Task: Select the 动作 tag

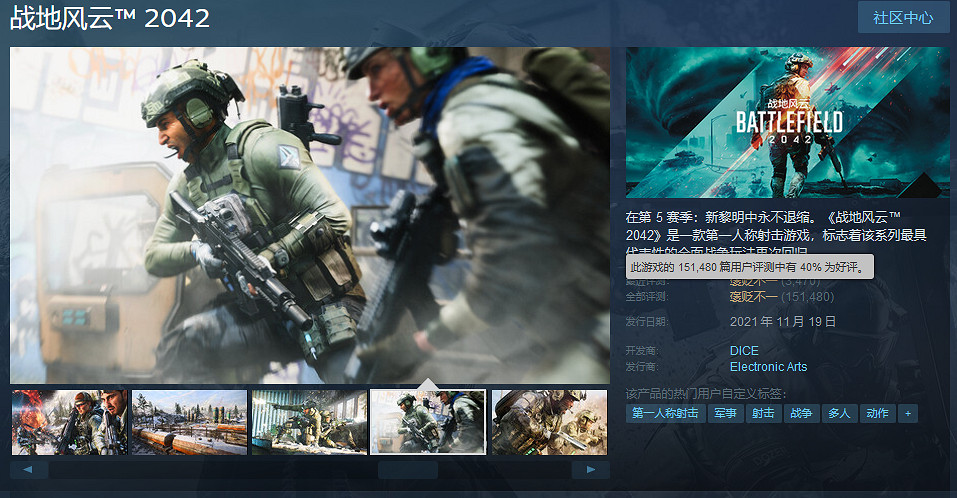Action: (x=877, y=413)
